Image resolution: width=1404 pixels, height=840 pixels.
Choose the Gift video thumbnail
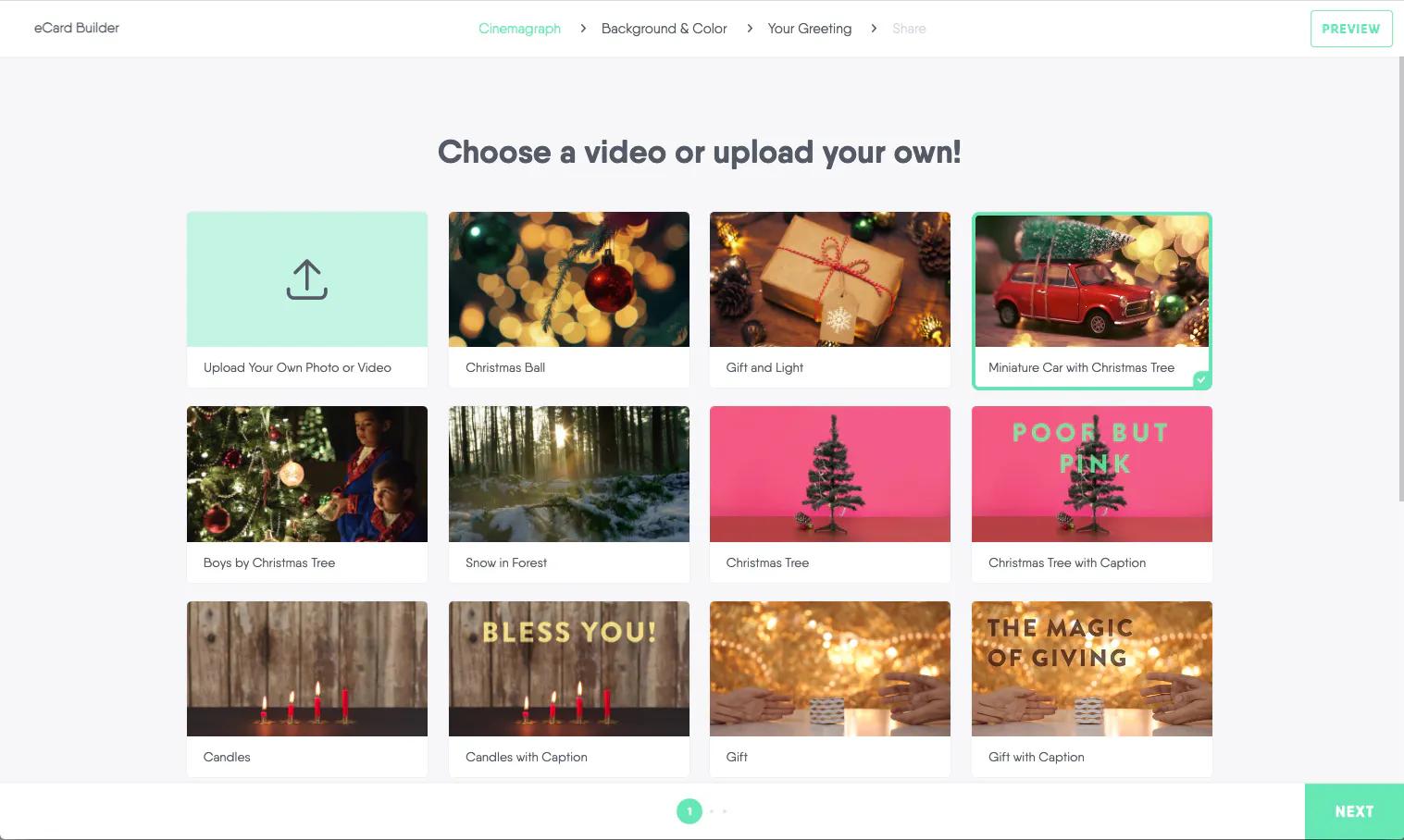click(830, 669)
